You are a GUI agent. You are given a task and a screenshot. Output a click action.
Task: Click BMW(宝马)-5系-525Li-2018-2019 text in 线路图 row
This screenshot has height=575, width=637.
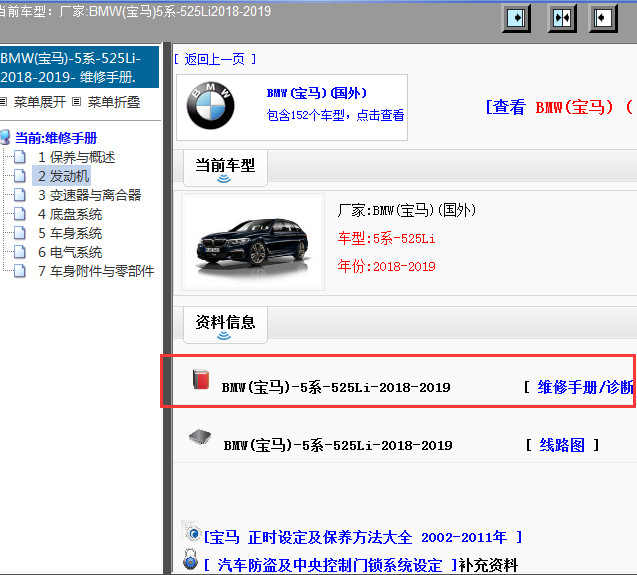pyautogui.click(x=338, y=445)
